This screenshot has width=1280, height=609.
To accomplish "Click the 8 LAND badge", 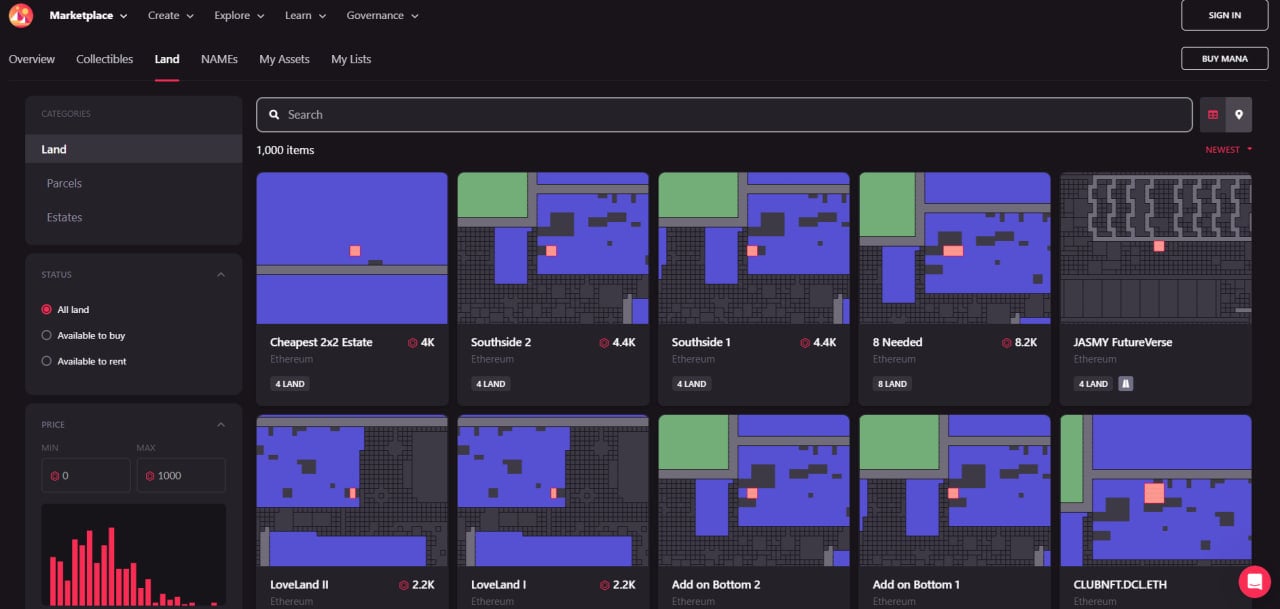I will tap(893, 384).
